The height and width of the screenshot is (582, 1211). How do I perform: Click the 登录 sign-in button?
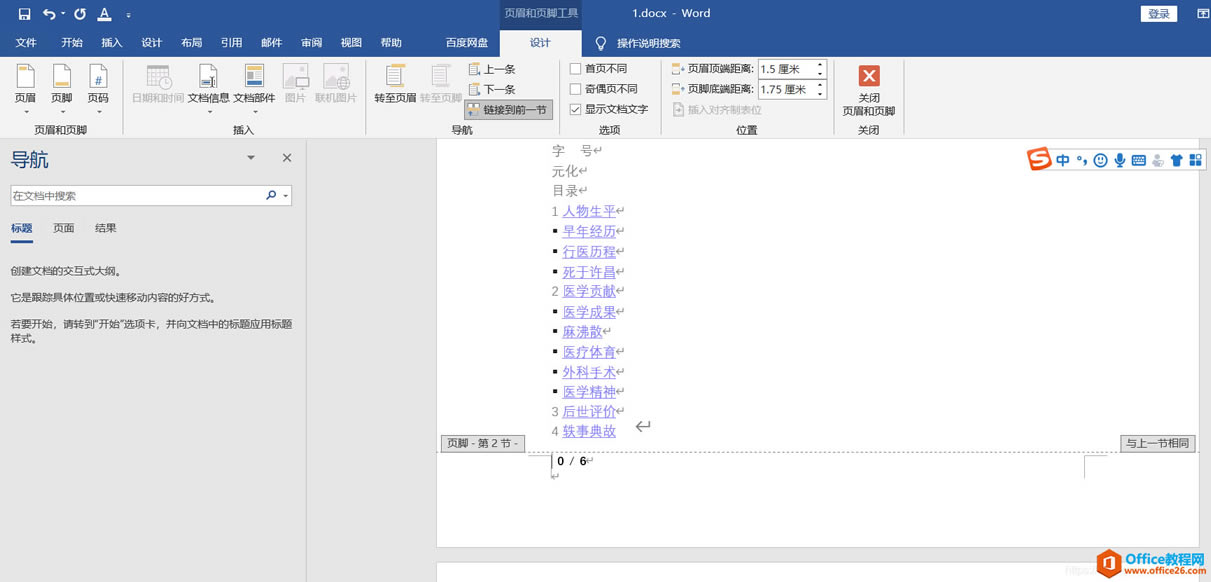coord(1159,14)
